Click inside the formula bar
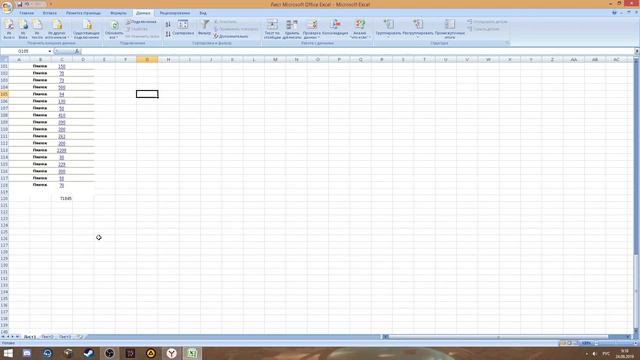 (357, 51)
